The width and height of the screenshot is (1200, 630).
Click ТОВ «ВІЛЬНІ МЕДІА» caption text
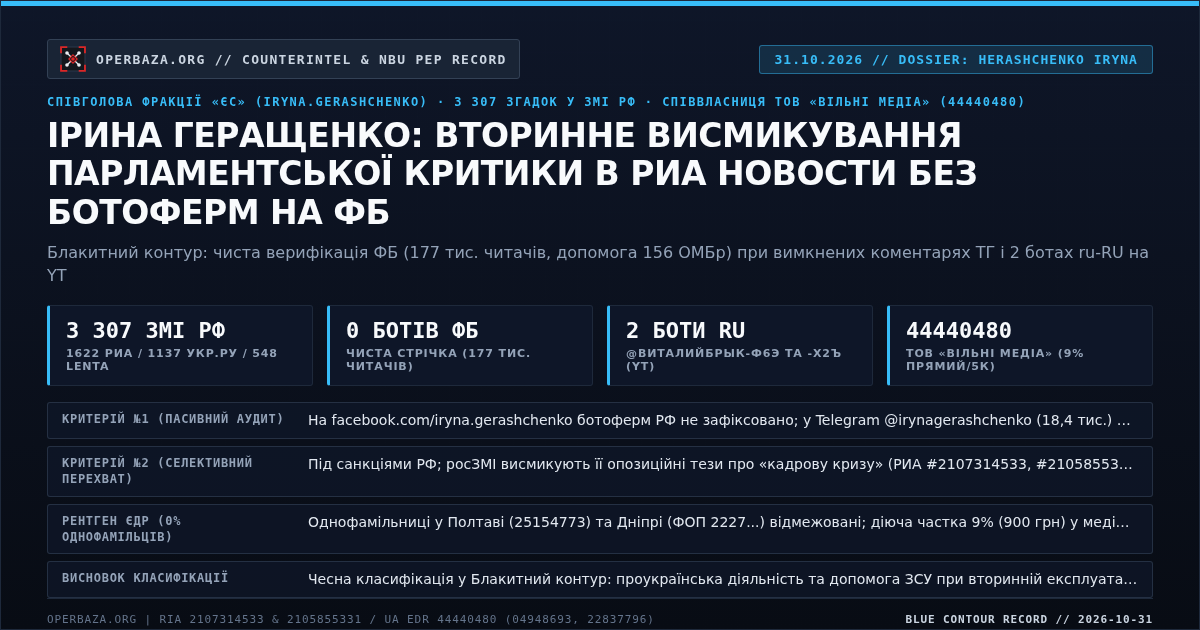point(995,359)
